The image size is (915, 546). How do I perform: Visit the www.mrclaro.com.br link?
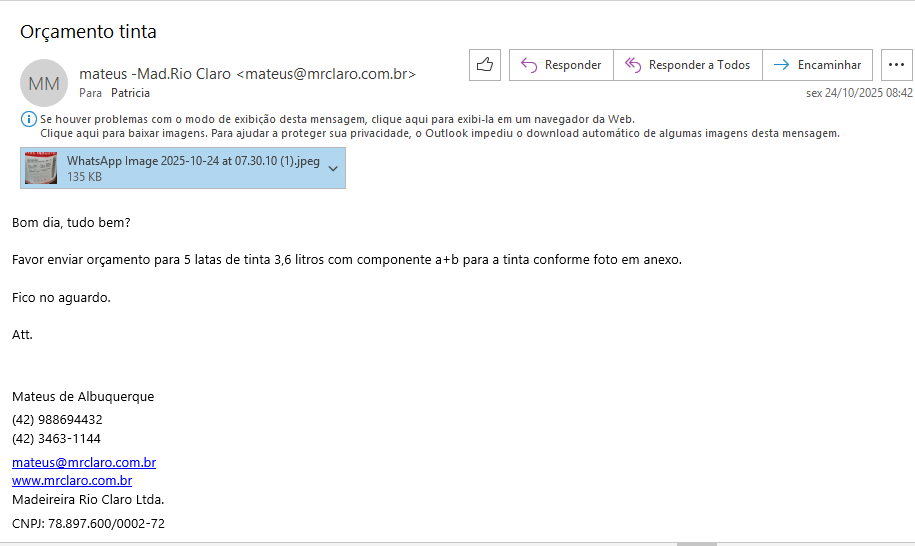click(72, 481)
